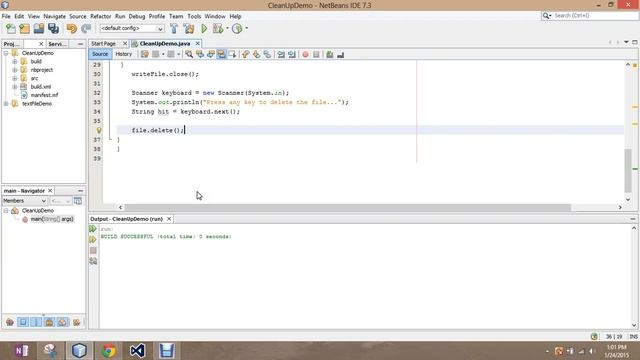Click Shift Line Right editor icon

click(292, 54)
